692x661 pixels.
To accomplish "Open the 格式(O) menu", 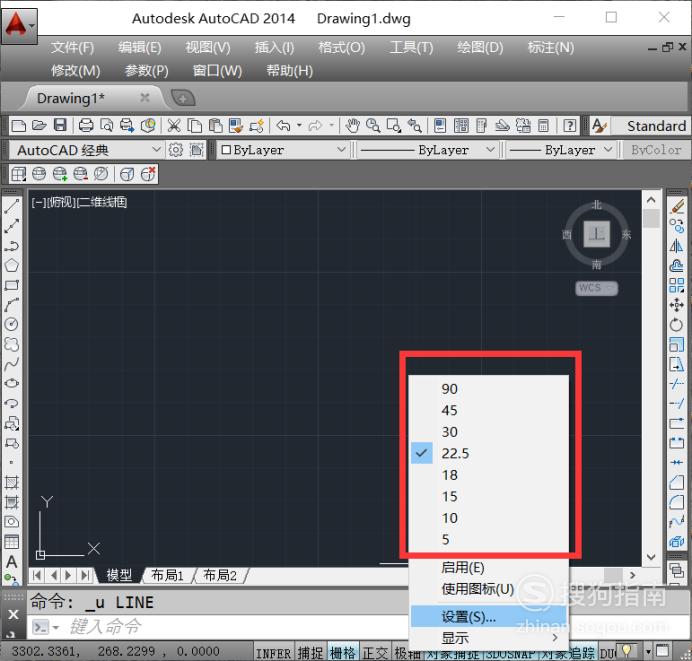I will (x=342, y=47).
